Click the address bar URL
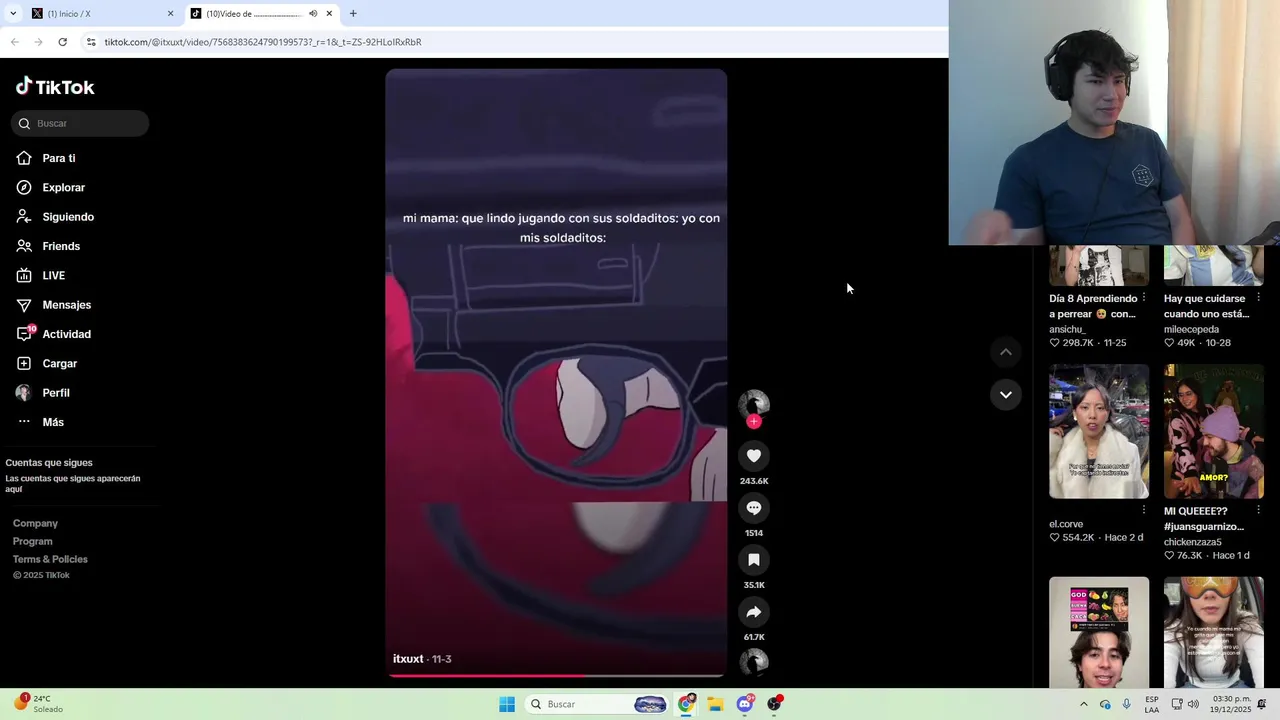This screenshot has width=1280, height=720. [x=262, y=42]
